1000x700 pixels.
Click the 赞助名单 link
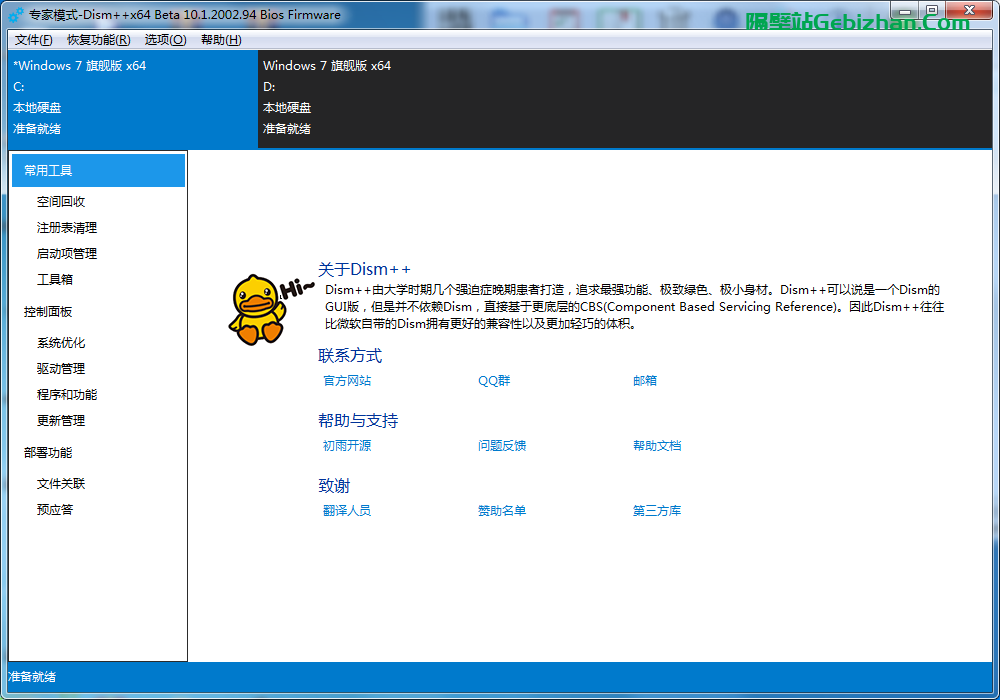(502, 511)
